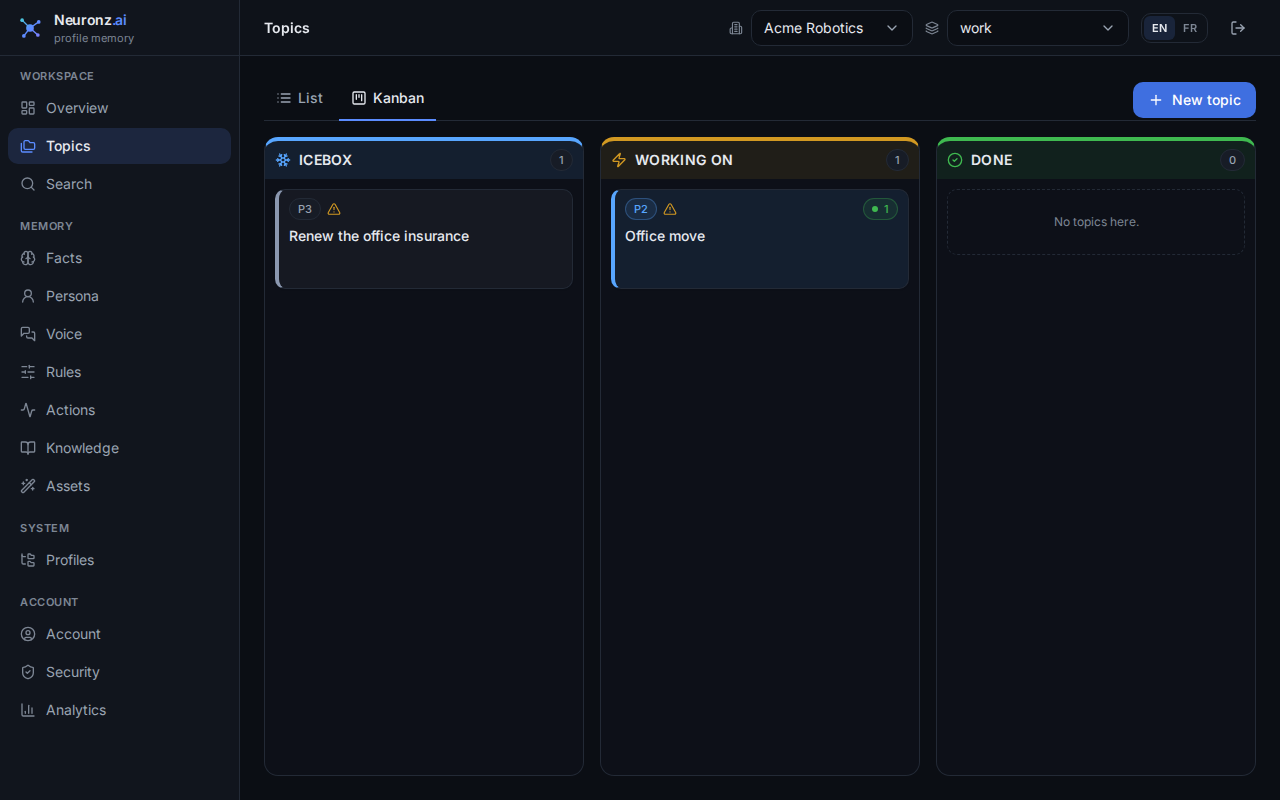
Task: Click the green count badge on Office move
Action: point(880,209)
